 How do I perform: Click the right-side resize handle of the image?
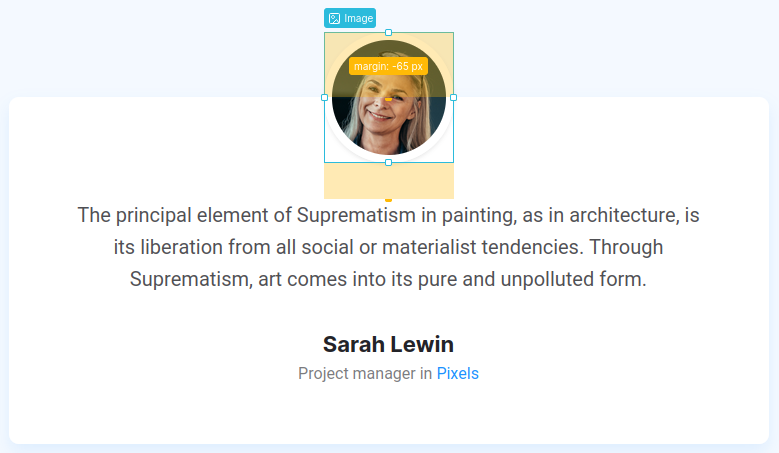[x=454, y=97]
